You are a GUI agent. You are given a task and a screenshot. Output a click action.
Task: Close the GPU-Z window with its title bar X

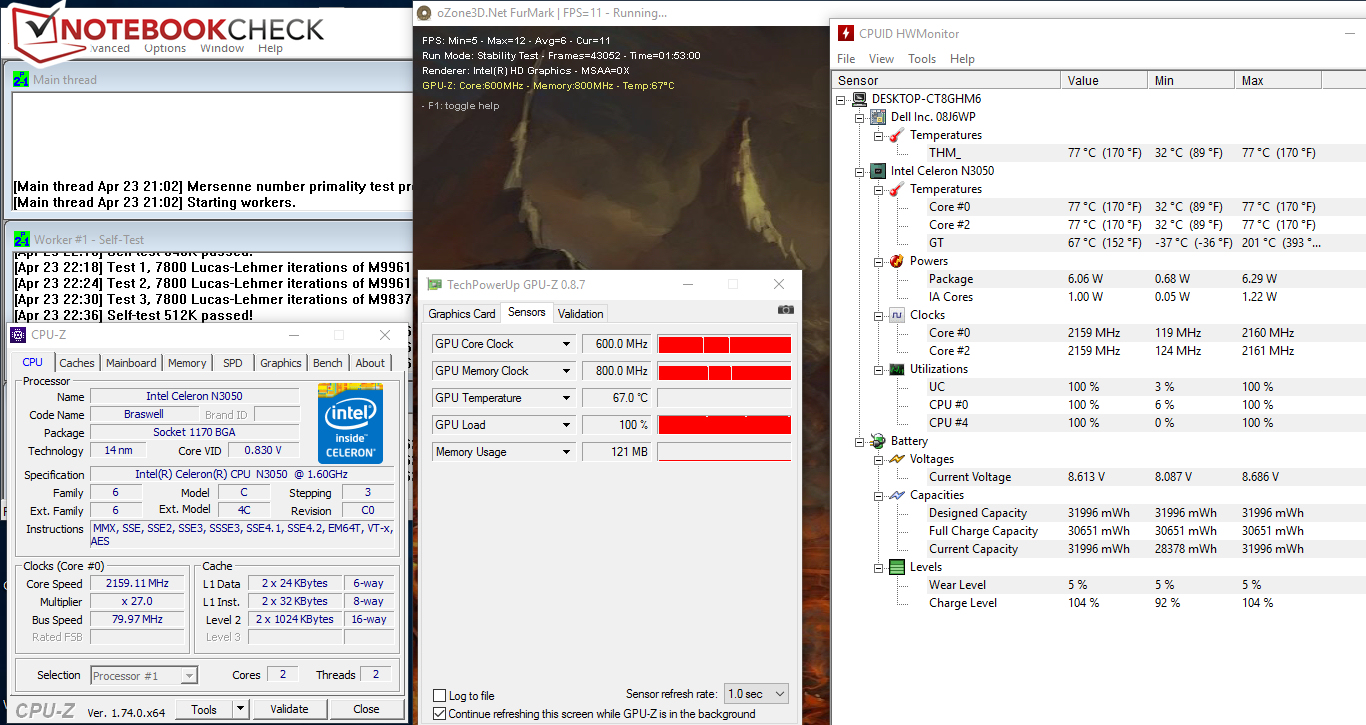click(x=779, y=285)
